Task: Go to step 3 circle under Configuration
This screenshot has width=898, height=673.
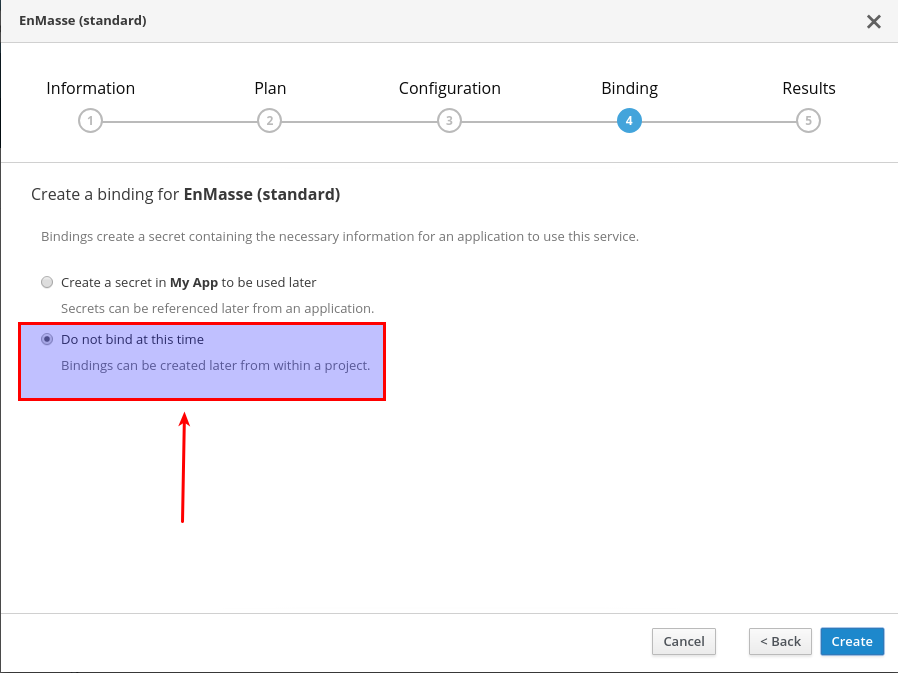Action: tap(450, 121)
